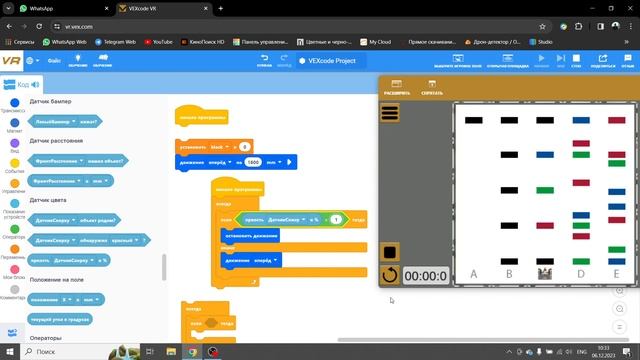Select the Переменные block category

coord(14,252)
